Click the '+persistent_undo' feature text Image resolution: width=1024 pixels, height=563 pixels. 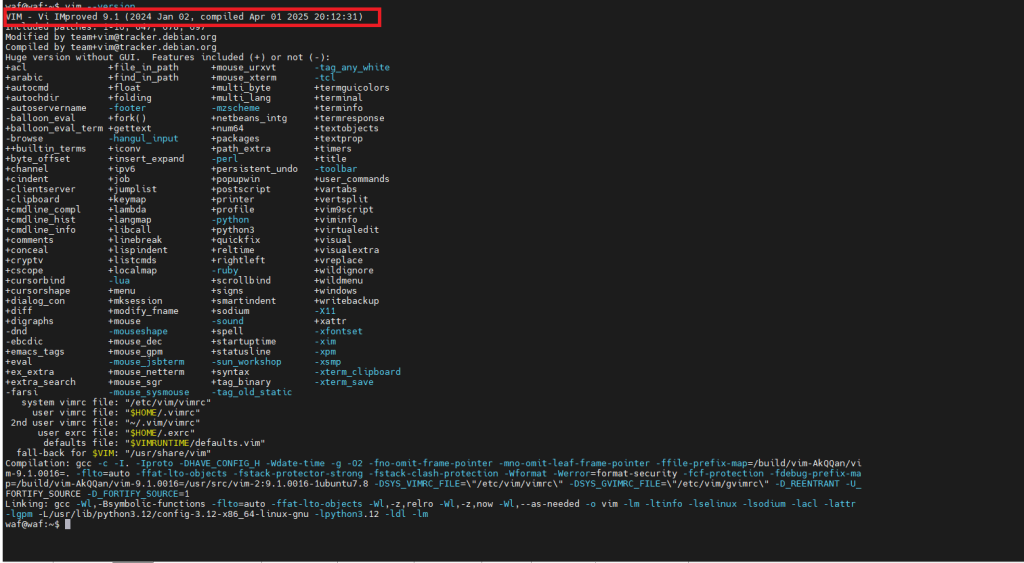254,169
